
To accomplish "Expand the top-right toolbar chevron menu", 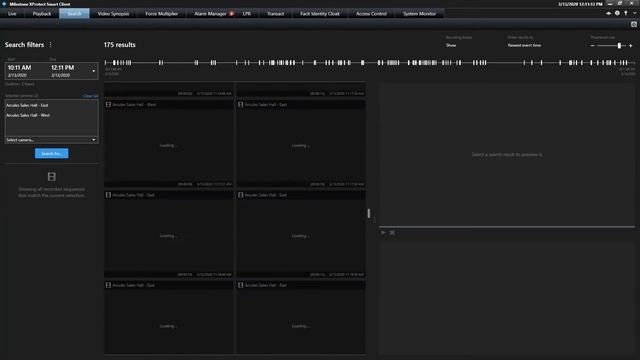I will coord(635,13).
